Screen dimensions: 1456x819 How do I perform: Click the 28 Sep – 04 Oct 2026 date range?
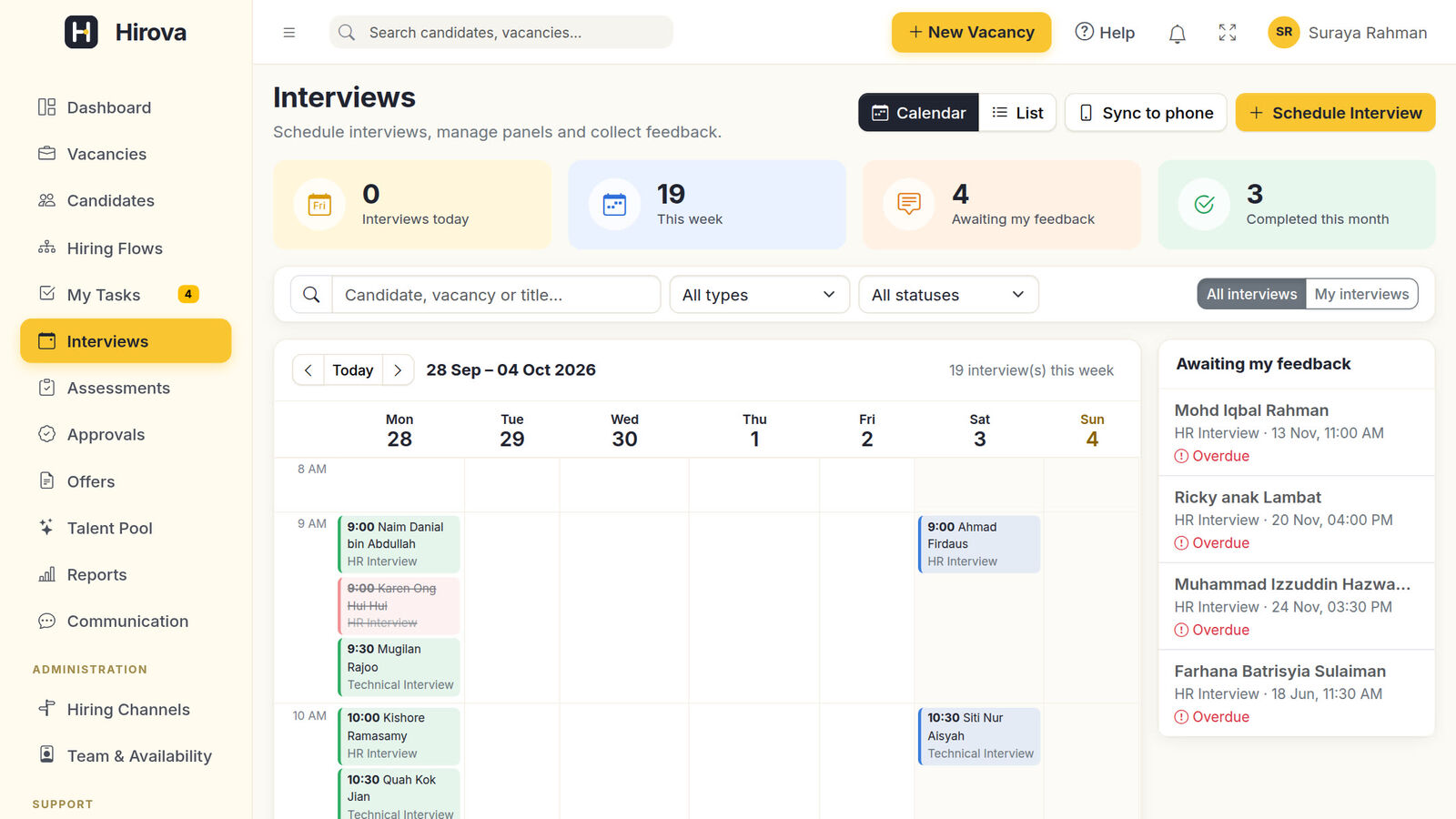(511, 370)
